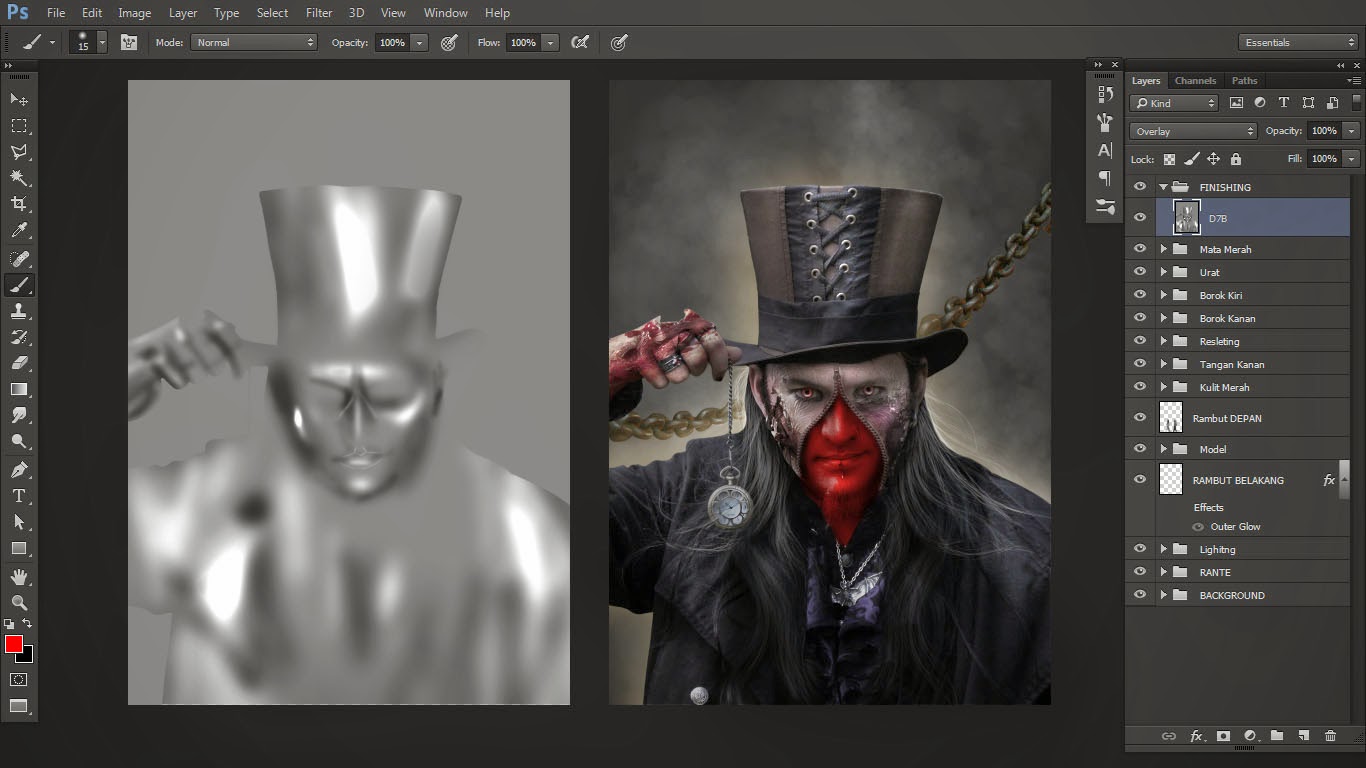
Task: Change screen mode icon in toolbox
Action: click(19, 705)
